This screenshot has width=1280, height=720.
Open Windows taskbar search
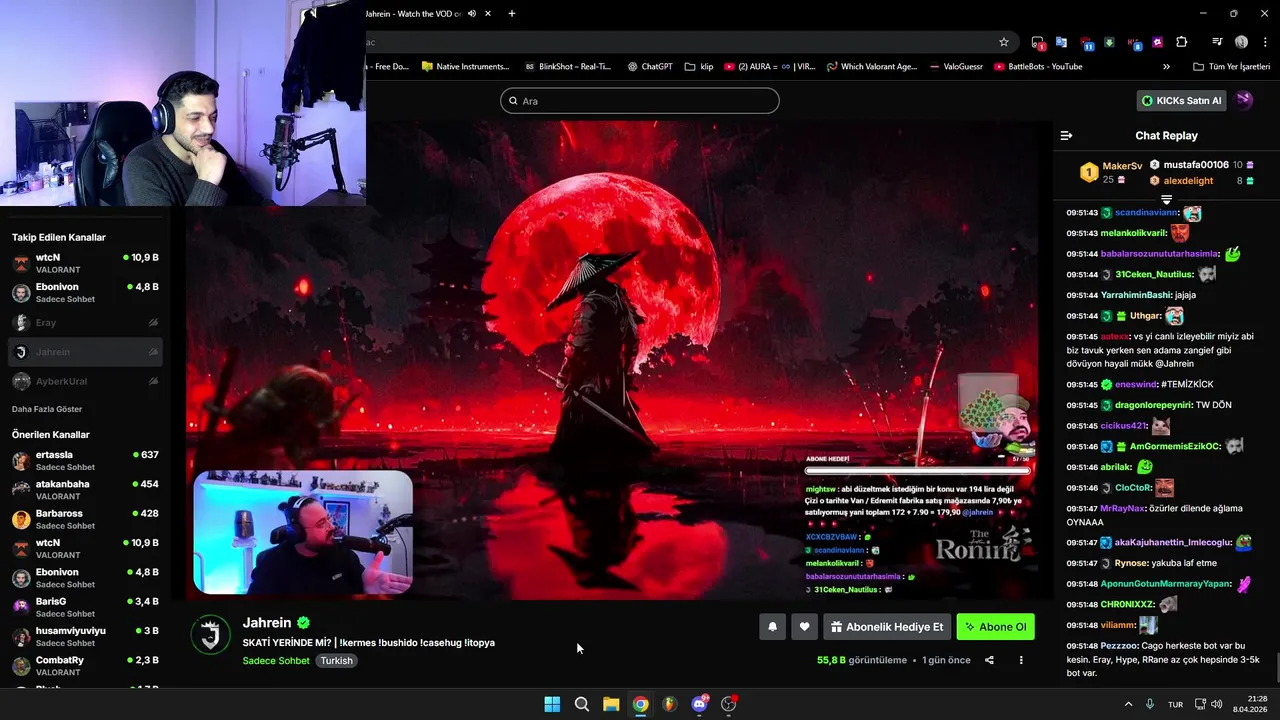click(x=581, y=704)
